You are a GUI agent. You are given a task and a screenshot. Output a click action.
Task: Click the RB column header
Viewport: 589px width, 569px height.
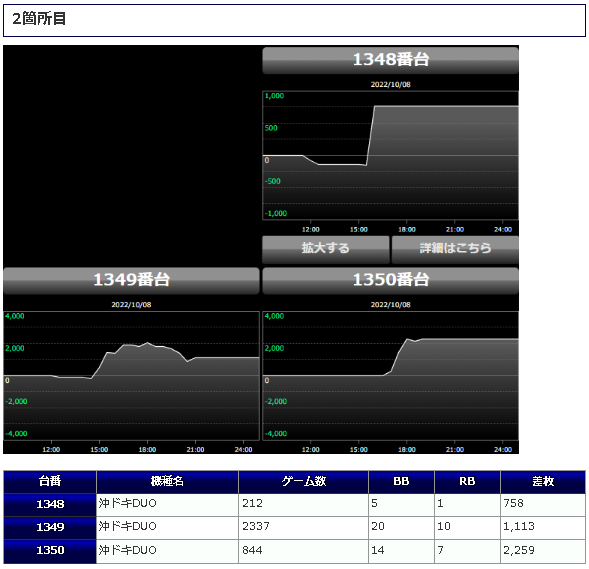(467, 481)
